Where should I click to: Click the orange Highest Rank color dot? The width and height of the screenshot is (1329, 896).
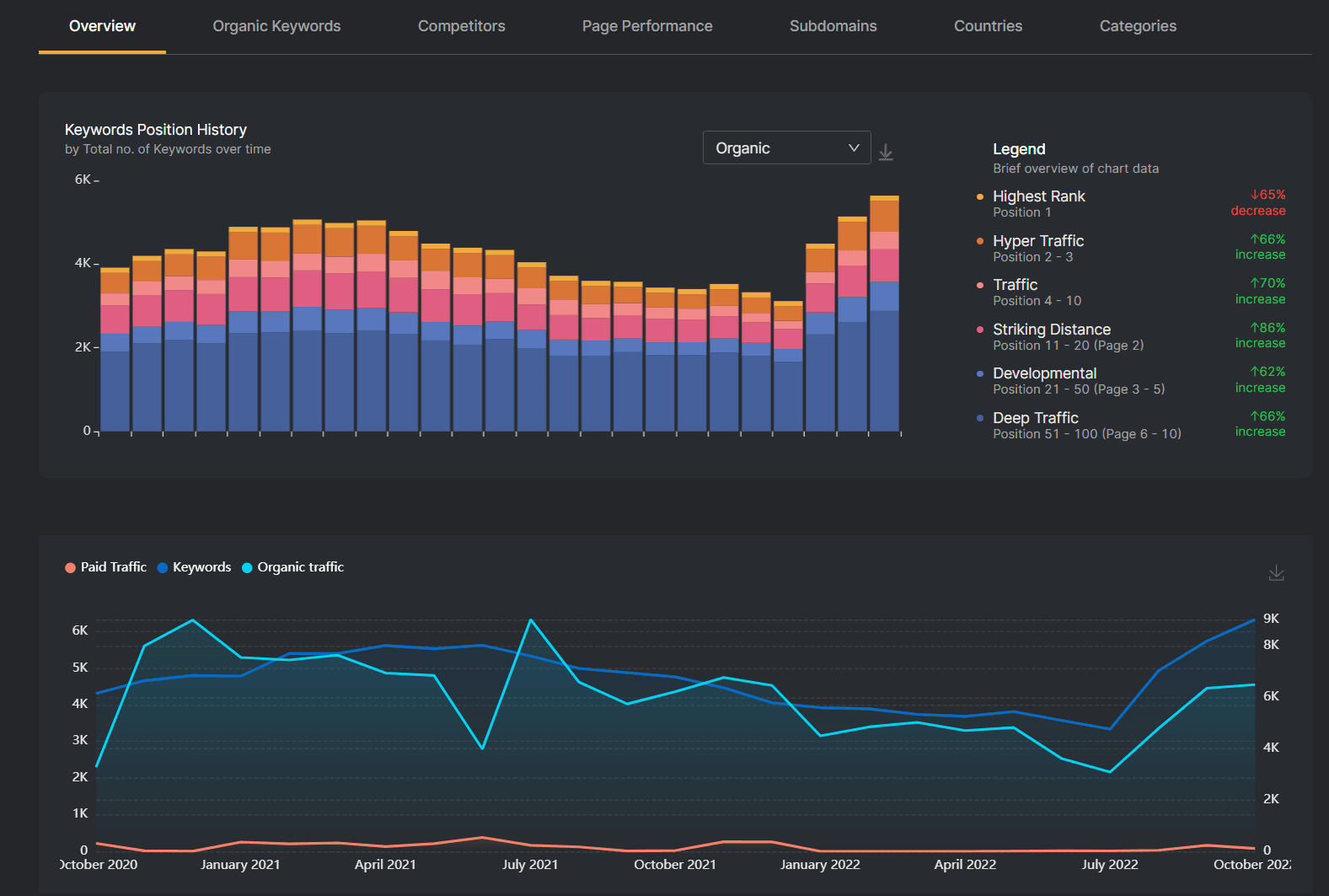click(x=980, y=197)
